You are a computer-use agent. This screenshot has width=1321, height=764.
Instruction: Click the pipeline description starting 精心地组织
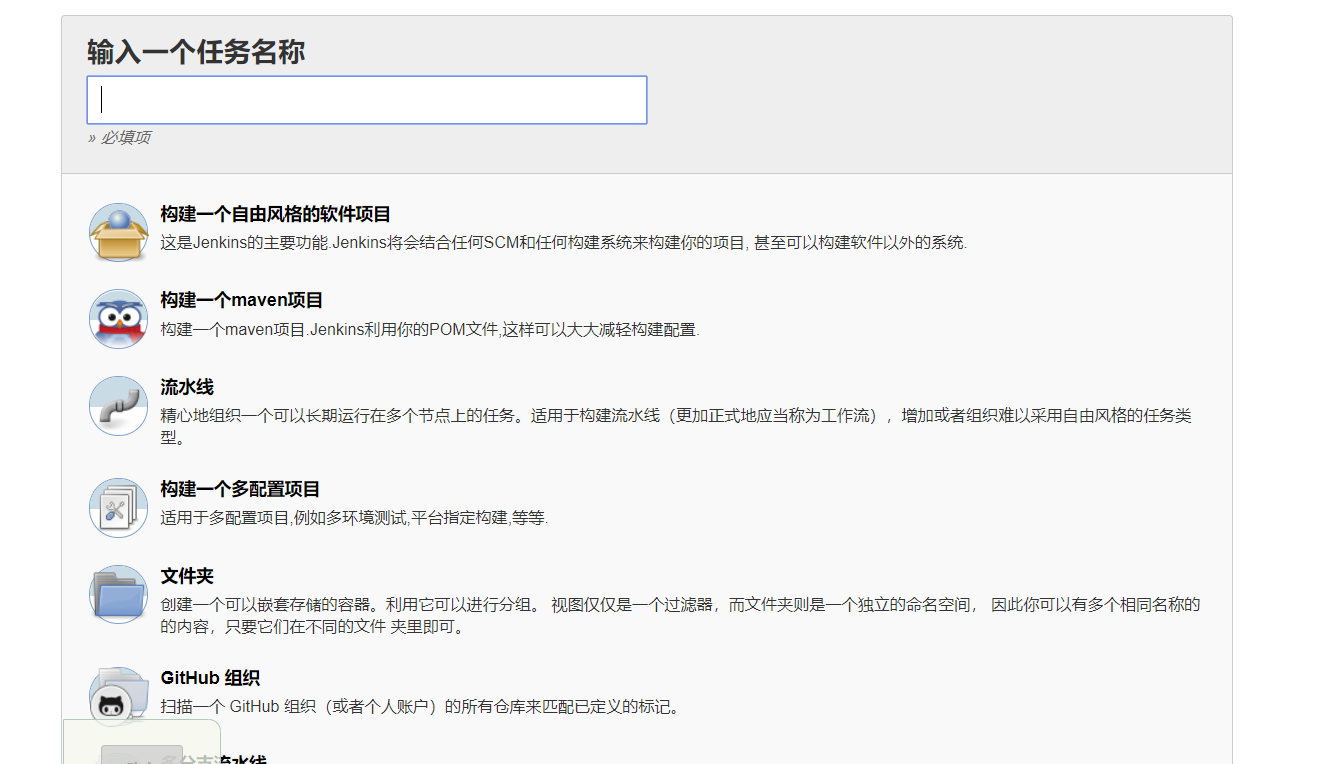[676, 427]
